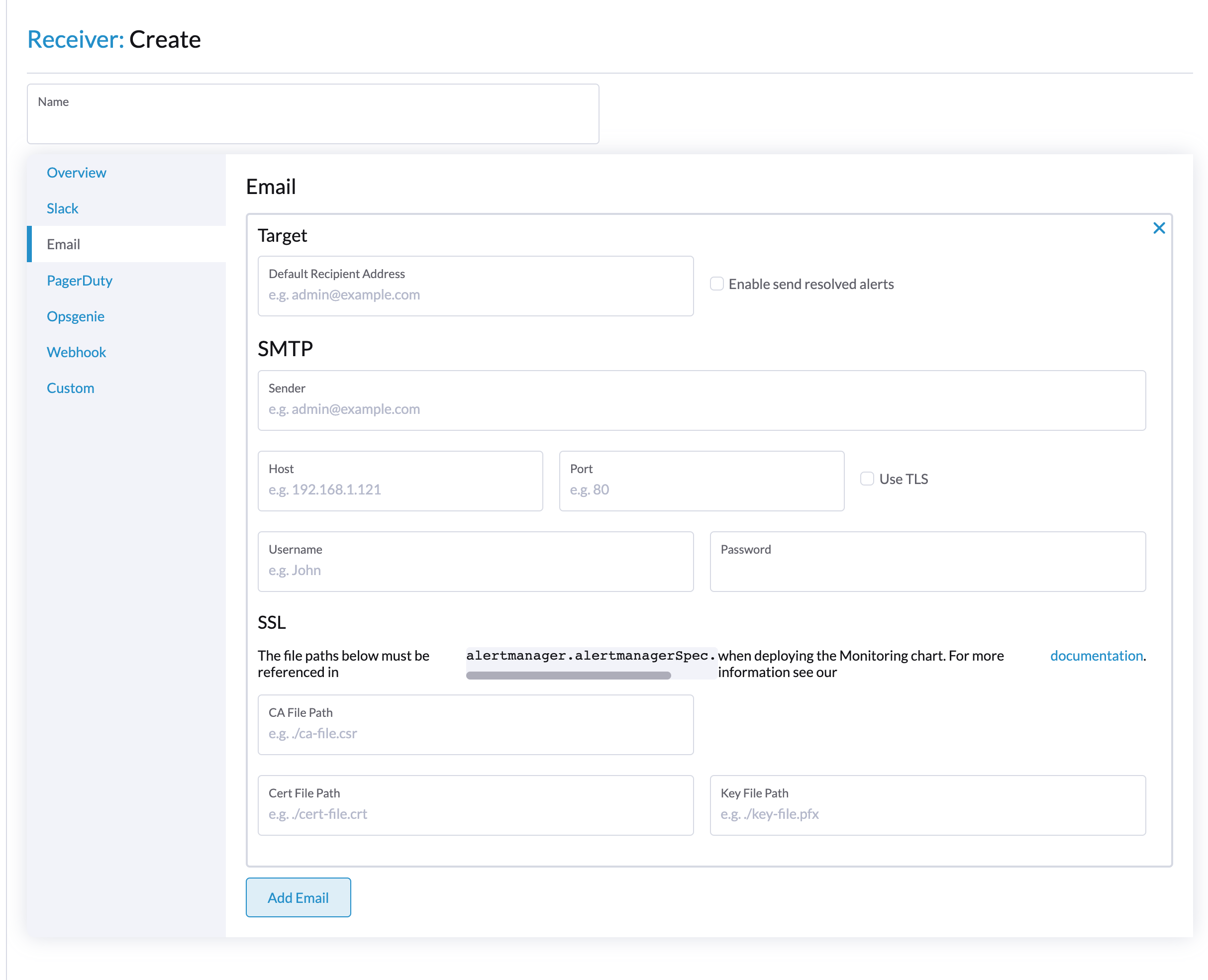Switch to the Slack tab
The width and height of the screenshot is (1208, 980).
[x=62, y=208]
